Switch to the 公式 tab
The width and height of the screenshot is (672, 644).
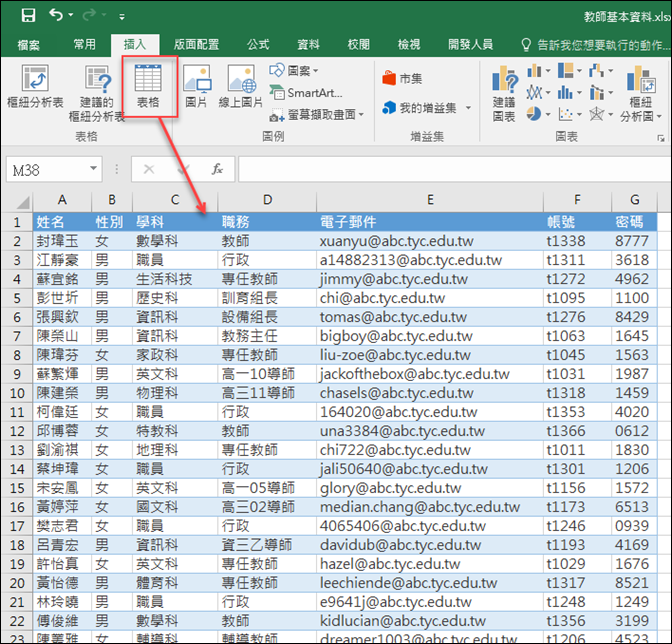pyautogui.click(x=258, y=44)
